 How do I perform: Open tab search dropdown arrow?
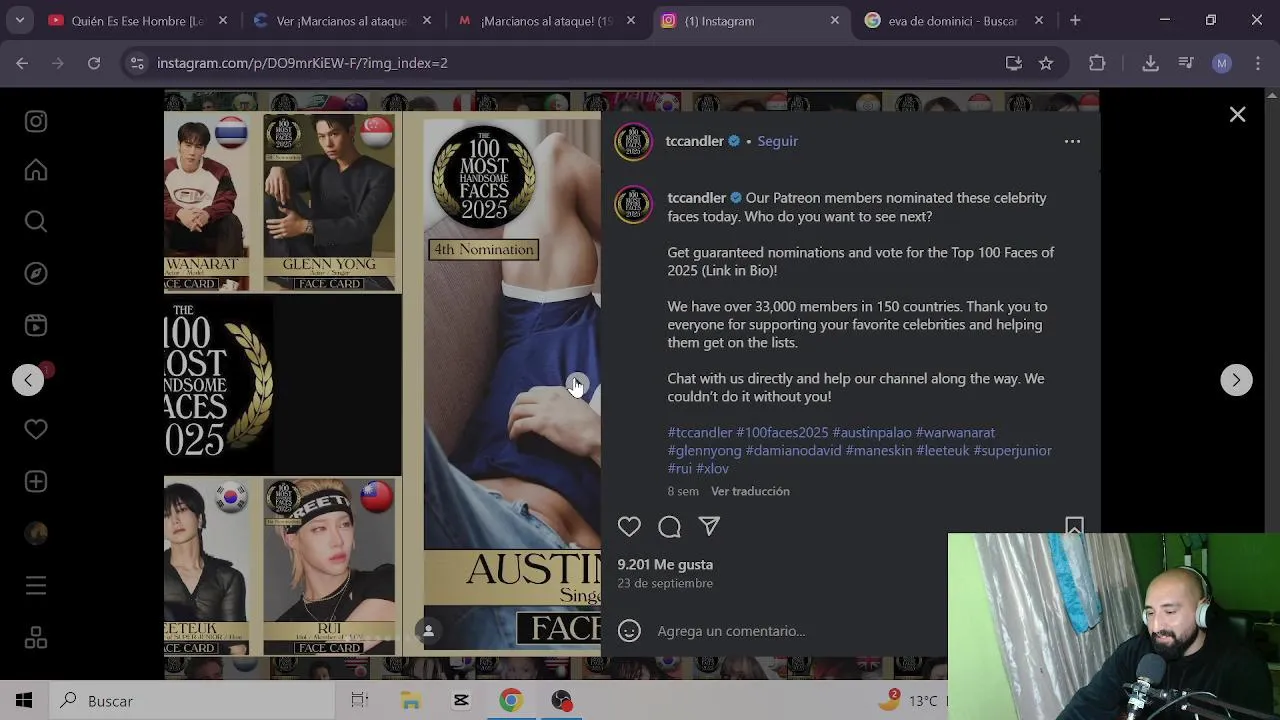coord(19,20)
